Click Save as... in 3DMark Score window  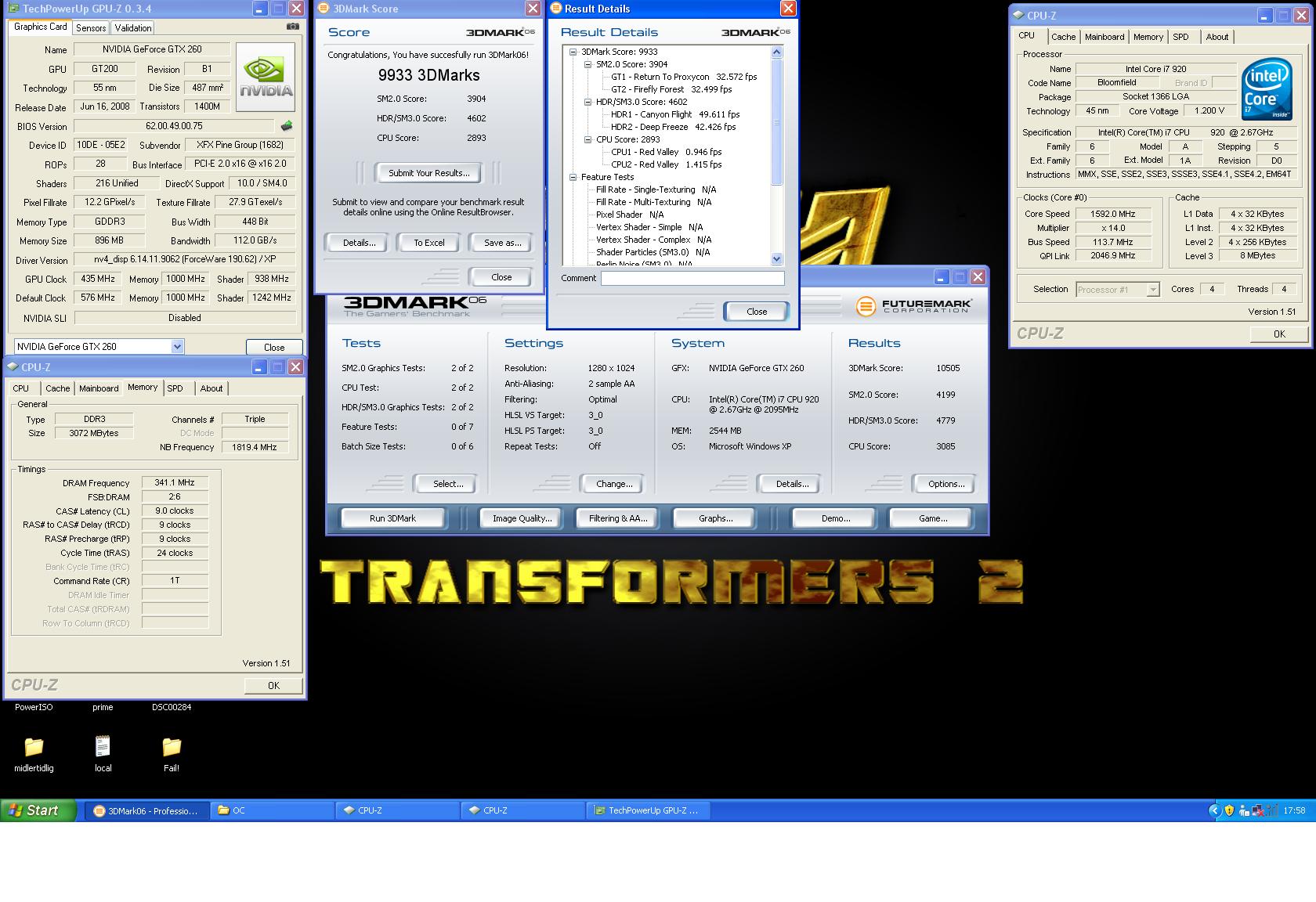point(501,243)
